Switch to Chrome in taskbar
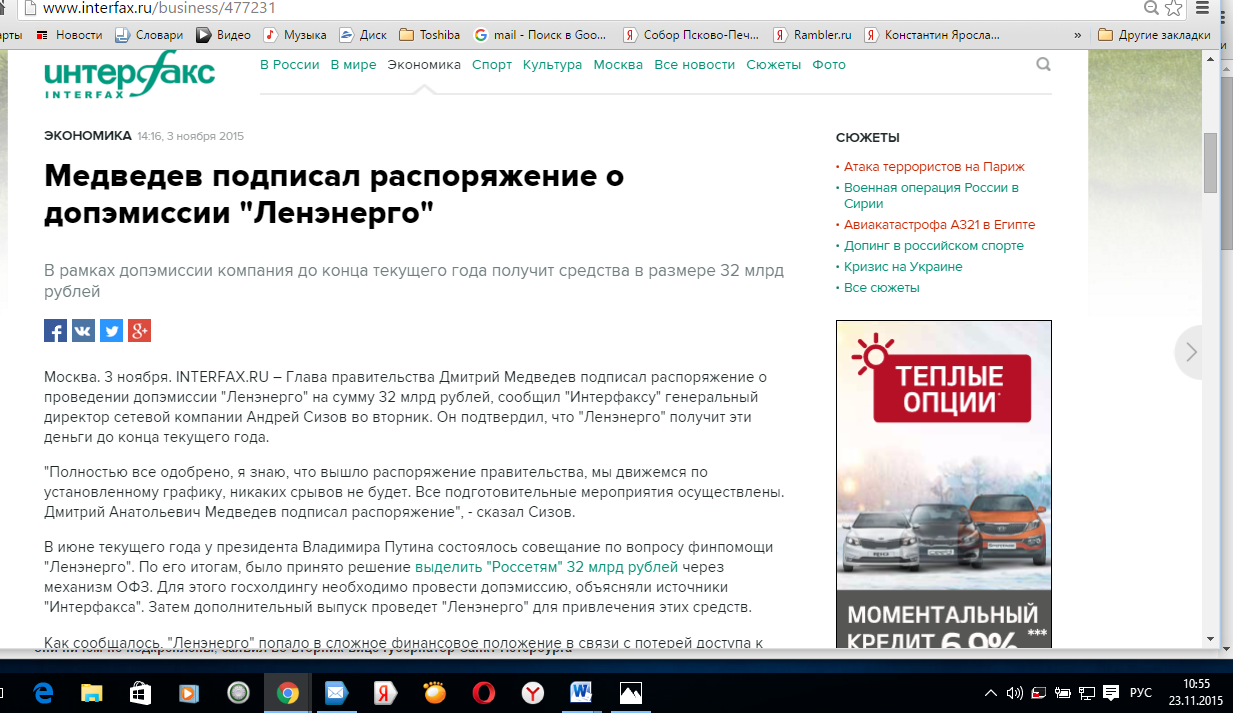Image resolution: width=1233 pixels, height=713 pixels. click(287, 692)
